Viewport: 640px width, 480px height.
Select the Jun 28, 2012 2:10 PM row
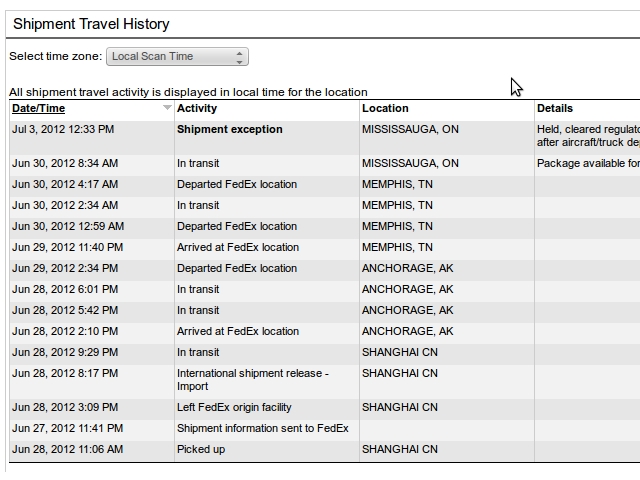[324, 331]
